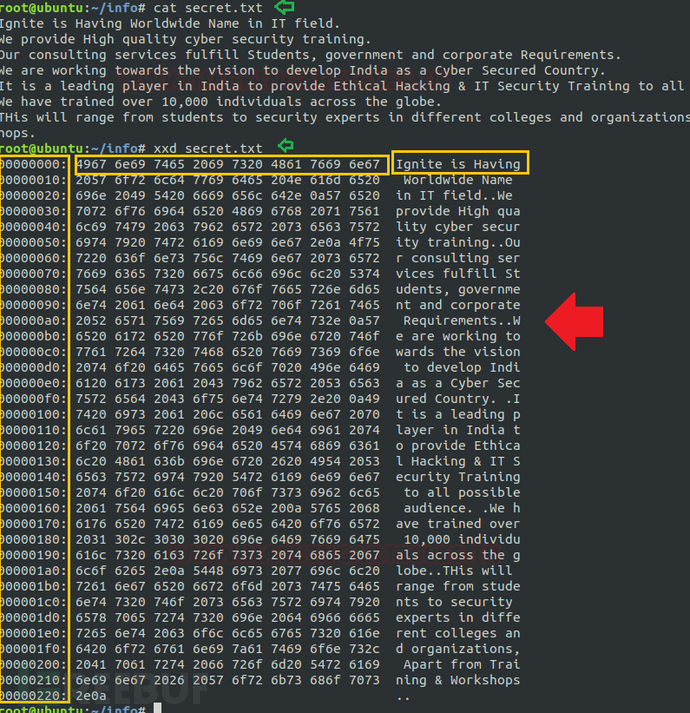Click line 'We have trained over 10,000 individuals'

pos(221,101)
